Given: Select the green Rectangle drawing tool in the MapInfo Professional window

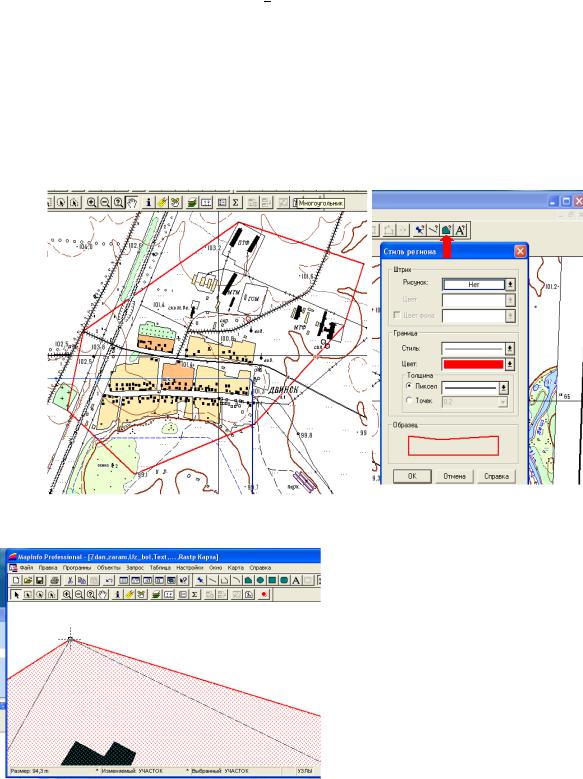Looking at the screenshot, I should (272, 580).
